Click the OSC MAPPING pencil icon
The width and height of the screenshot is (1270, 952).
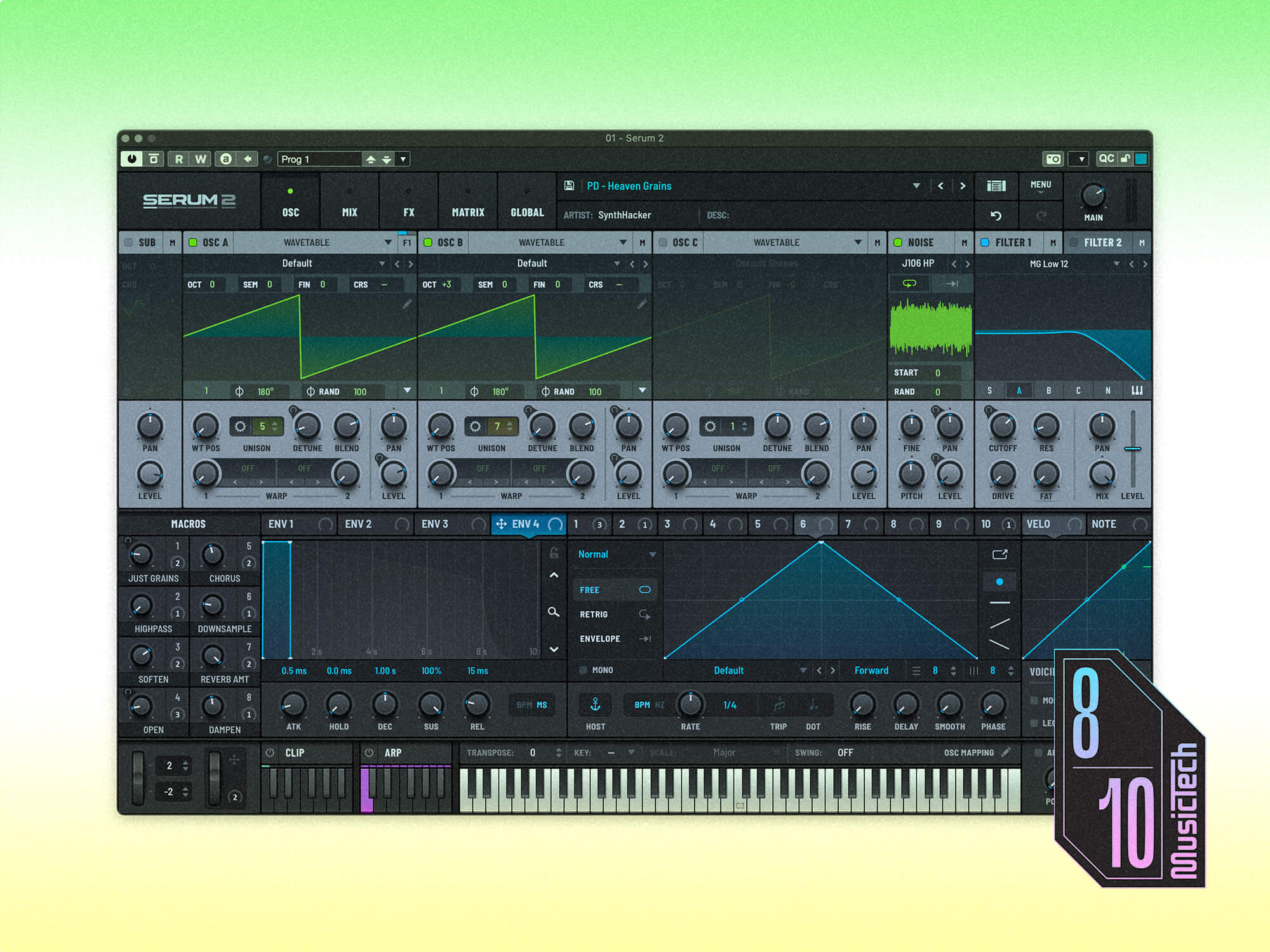[1006, 753]
